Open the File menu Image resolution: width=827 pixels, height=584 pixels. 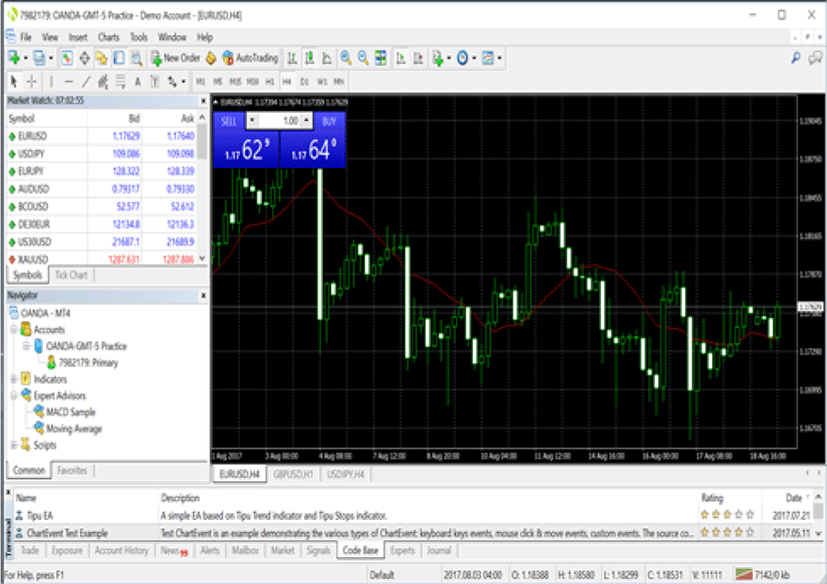26,37
